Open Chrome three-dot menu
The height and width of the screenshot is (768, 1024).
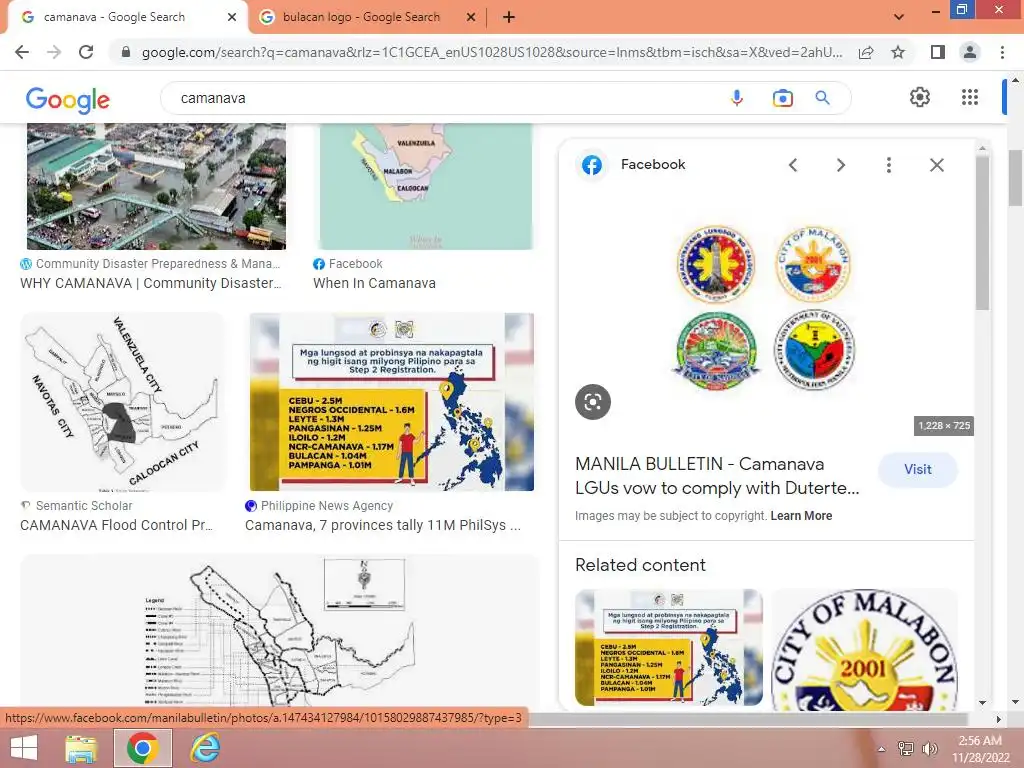pos(1002,52)
